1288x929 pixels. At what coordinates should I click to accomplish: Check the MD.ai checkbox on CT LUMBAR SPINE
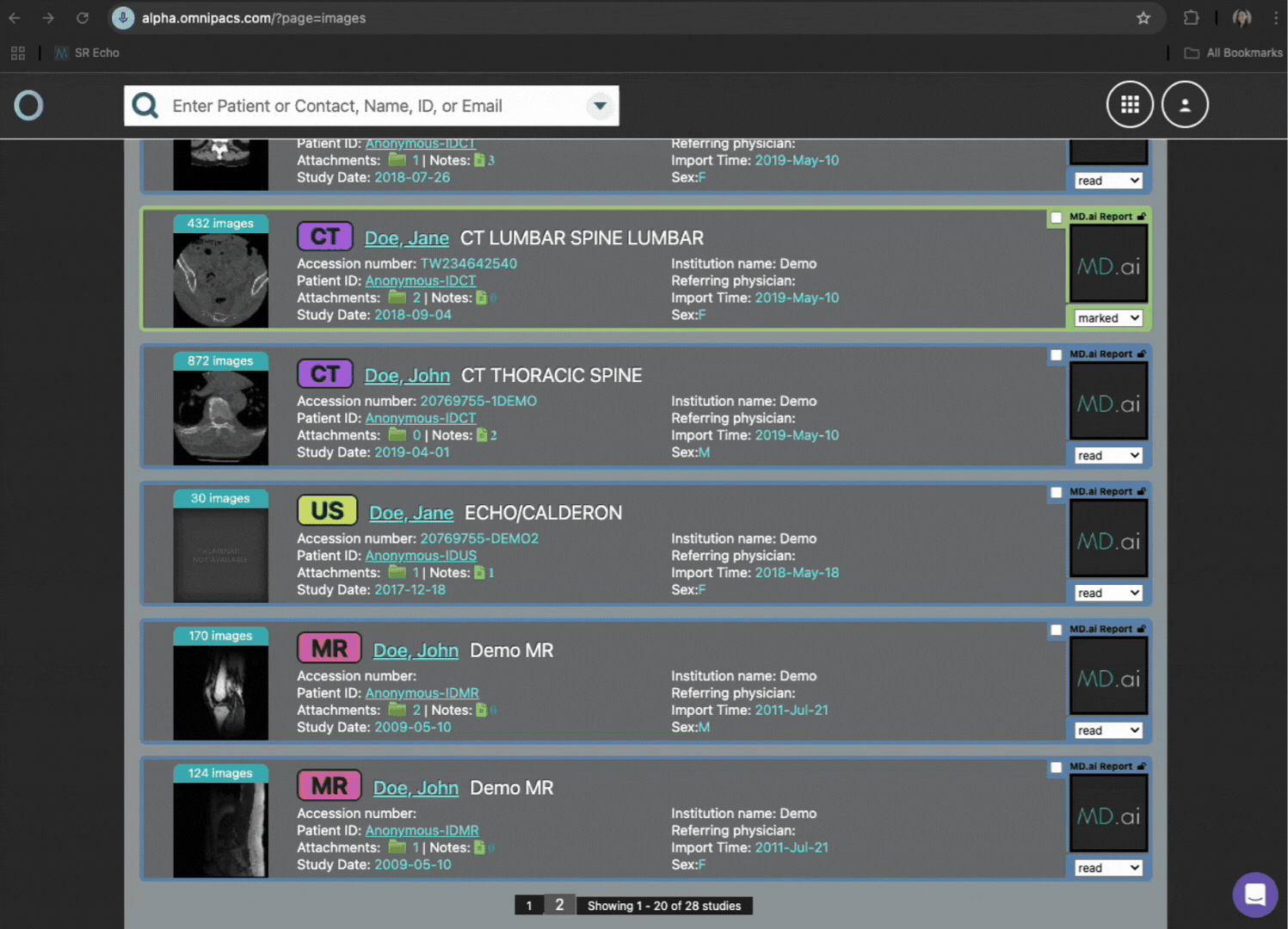pyautogui.click(x=1056, y=218)
